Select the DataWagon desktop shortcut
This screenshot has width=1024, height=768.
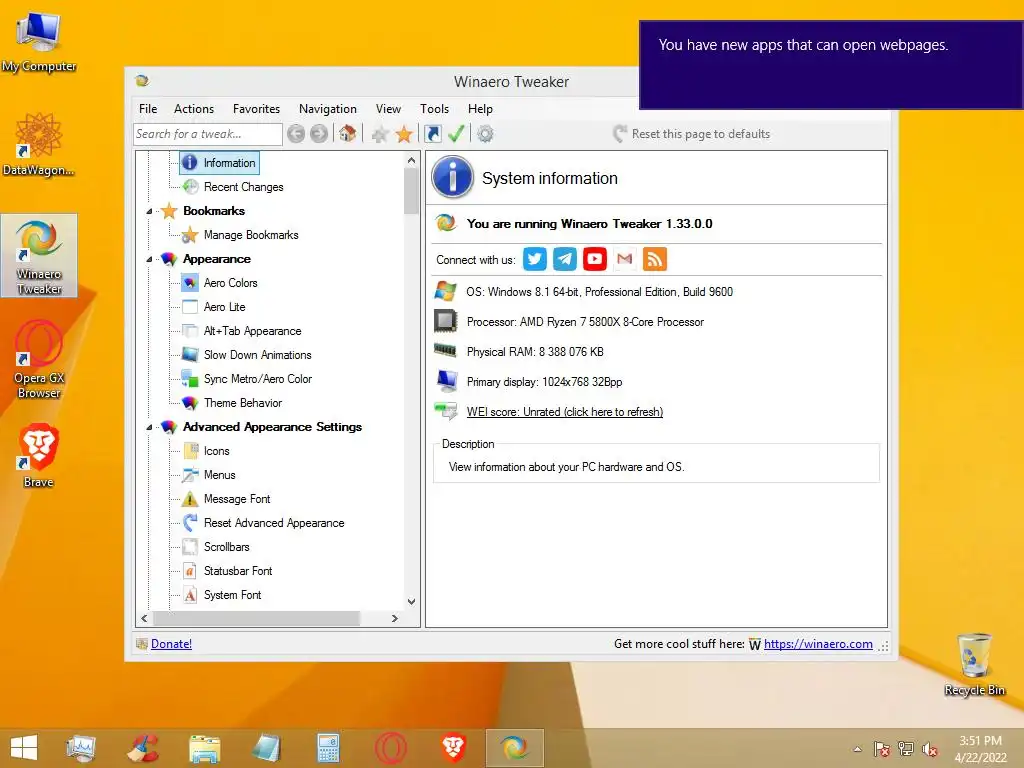39,144
